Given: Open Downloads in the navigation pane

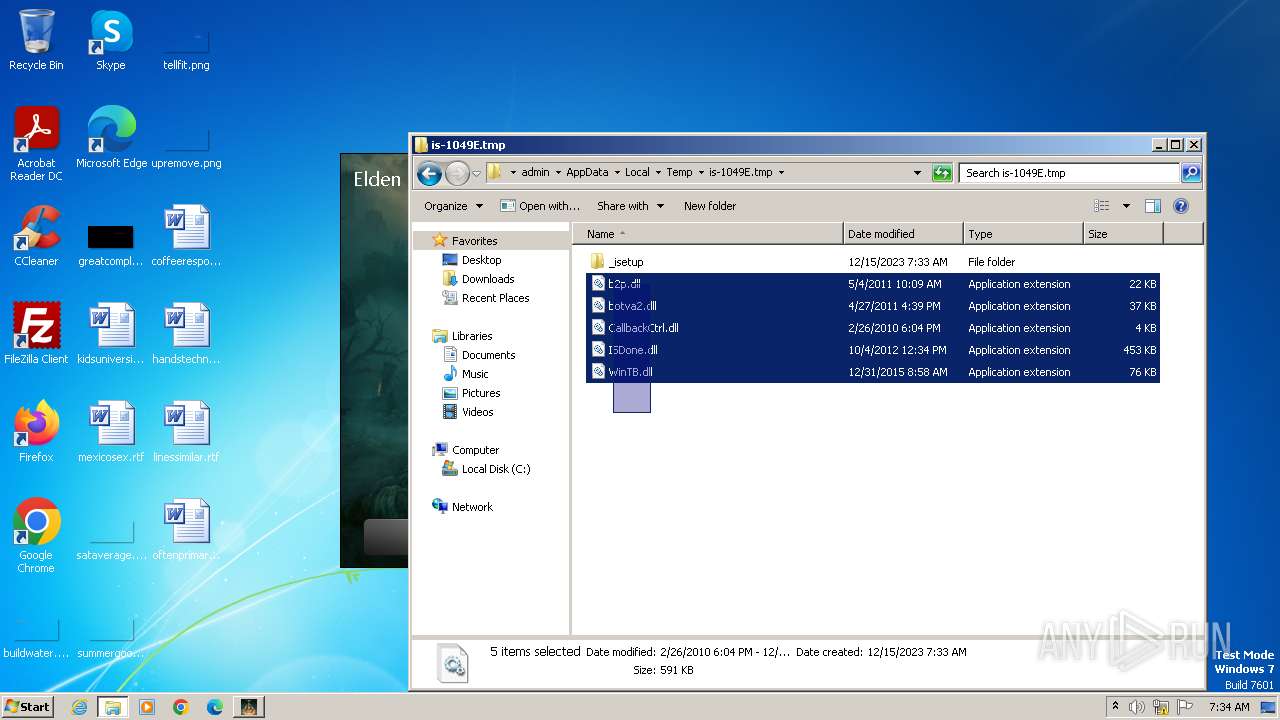Looking at the screenshot, I should coord(488,279).
